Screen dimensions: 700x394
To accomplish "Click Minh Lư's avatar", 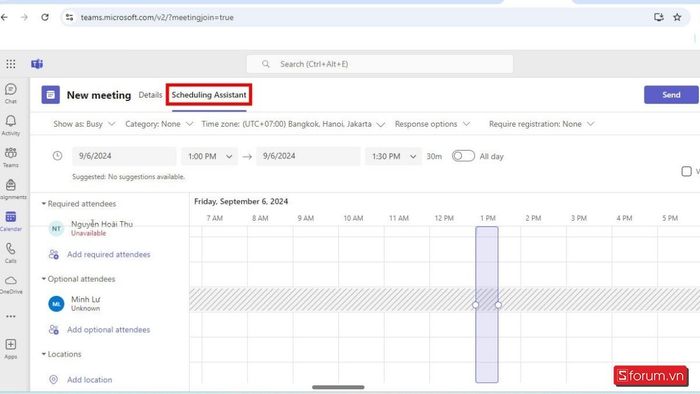I will tap(56, 304).
